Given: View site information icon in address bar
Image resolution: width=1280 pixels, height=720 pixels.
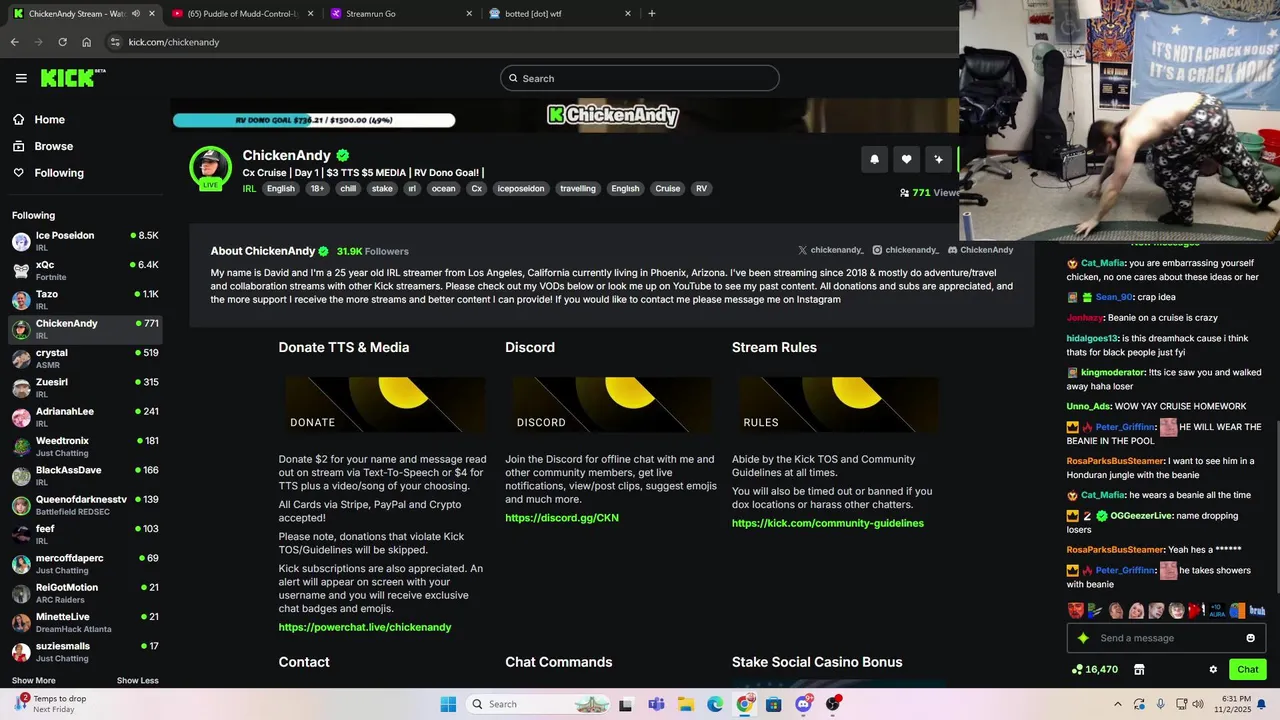Looking at the screenshot, I should (x=115, y=42).
